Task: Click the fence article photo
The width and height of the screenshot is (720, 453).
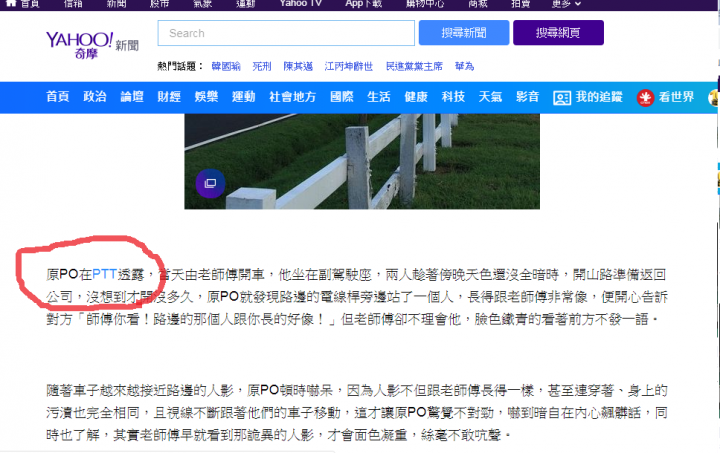Action: point(362,162)
